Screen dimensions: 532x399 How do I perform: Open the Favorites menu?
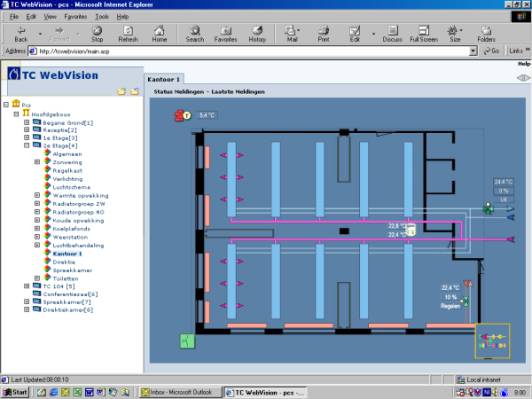click(x=76, y=17)
